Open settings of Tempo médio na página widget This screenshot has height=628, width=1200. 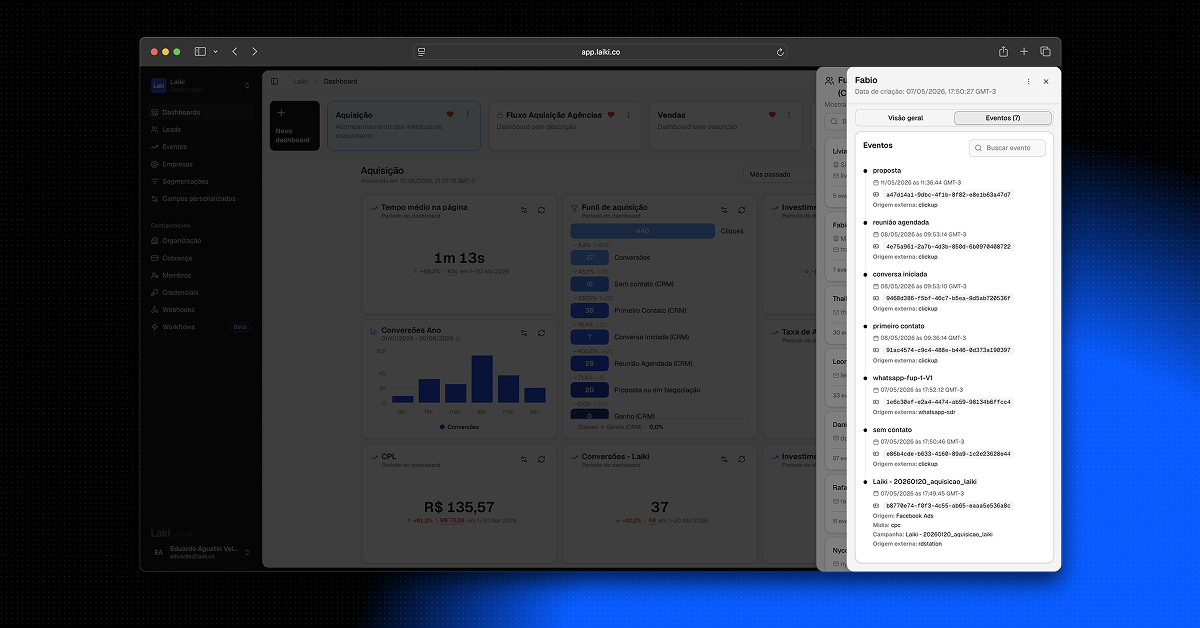click(524, 210)
